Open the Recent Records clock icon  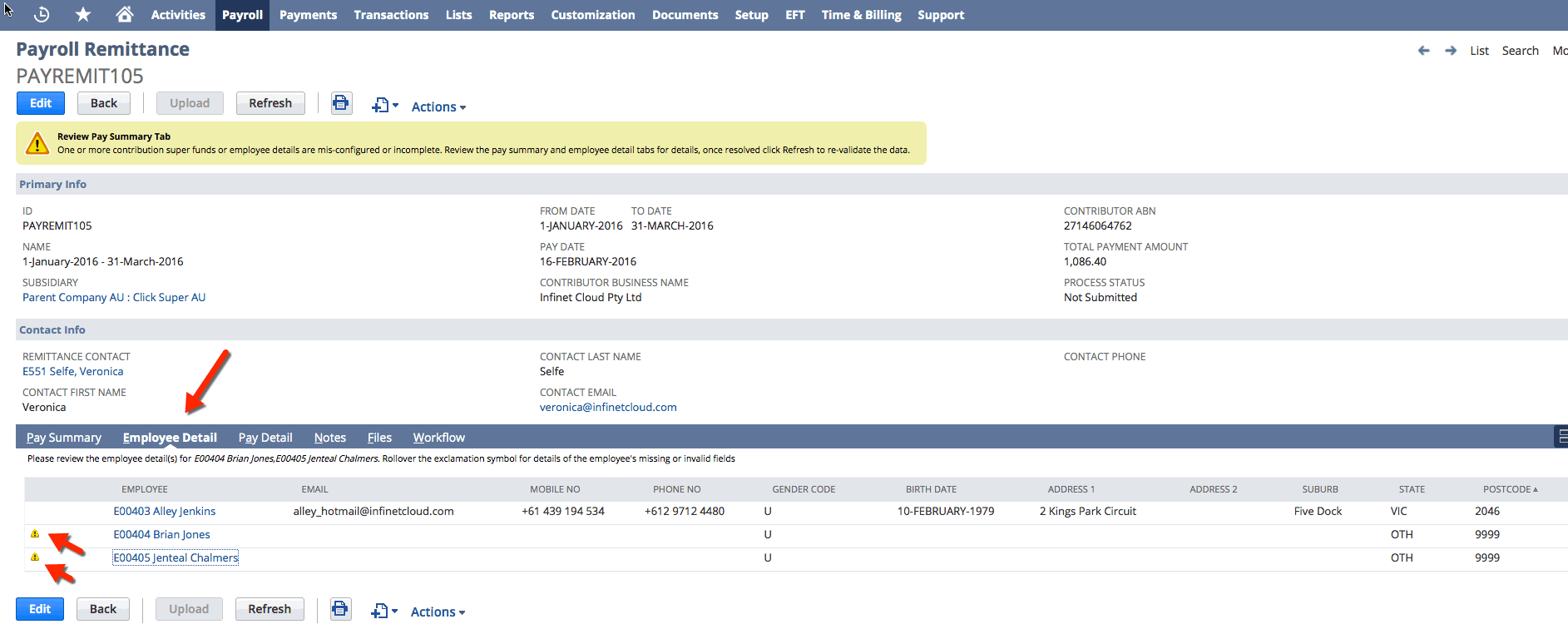point(42,15)
